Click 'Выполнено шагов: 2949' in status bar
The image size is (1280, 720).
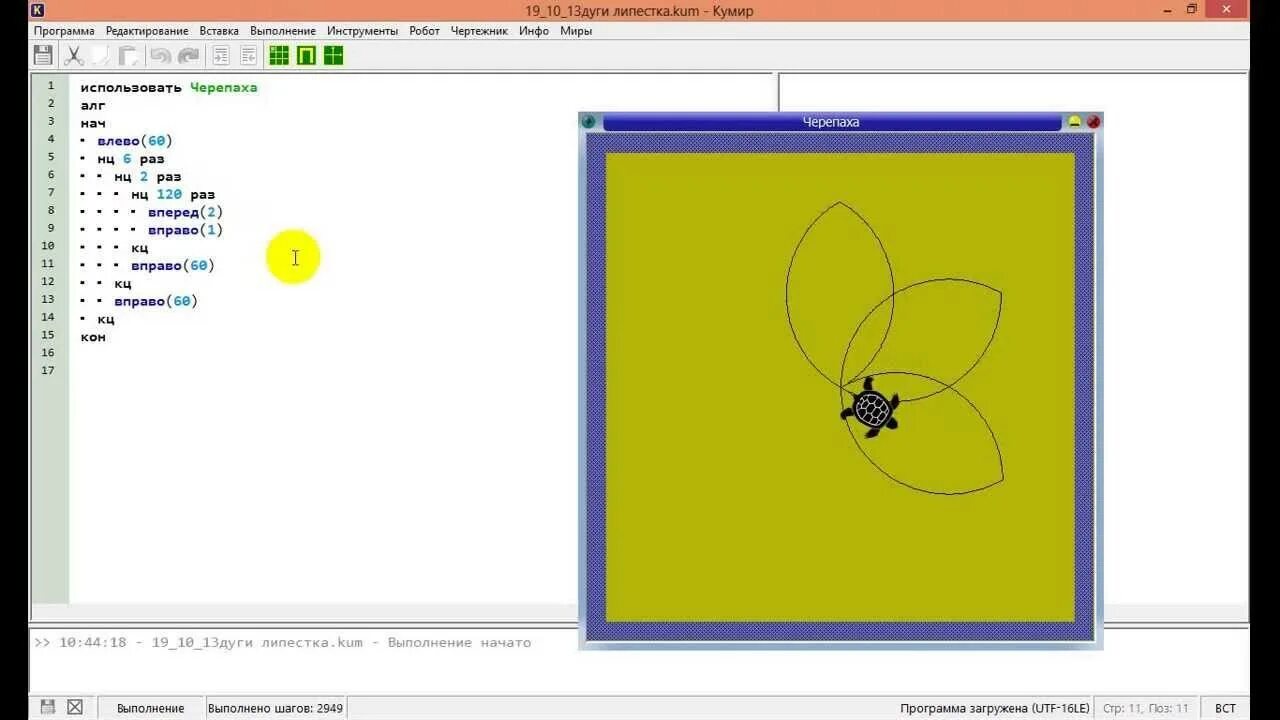point(275,708)
